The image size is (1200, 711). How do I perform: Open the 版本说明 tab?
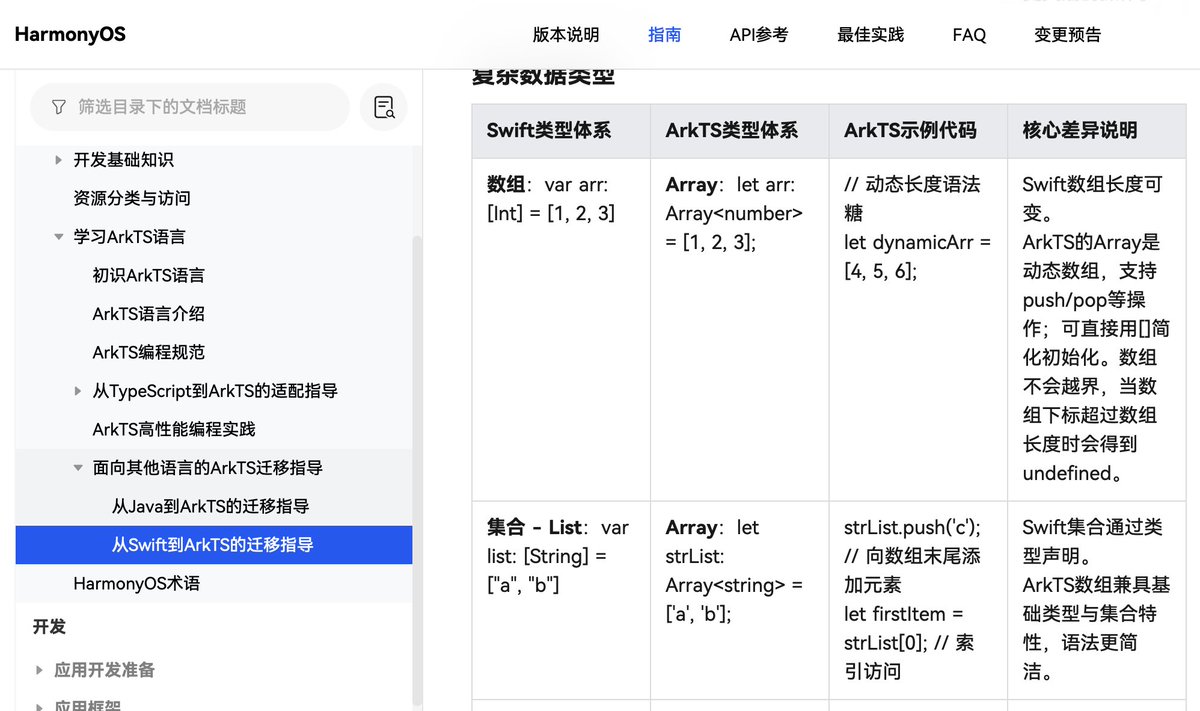pos(566,35)
